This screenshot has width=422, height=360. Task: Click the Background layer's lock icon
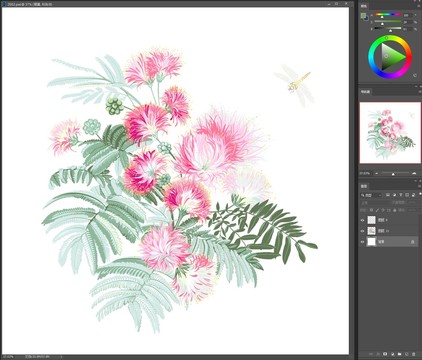412,242
